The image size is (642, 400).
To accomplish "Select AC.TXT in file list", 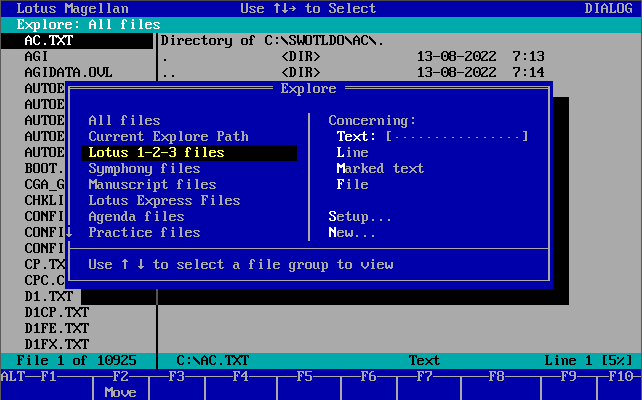I will coord(48,41).
